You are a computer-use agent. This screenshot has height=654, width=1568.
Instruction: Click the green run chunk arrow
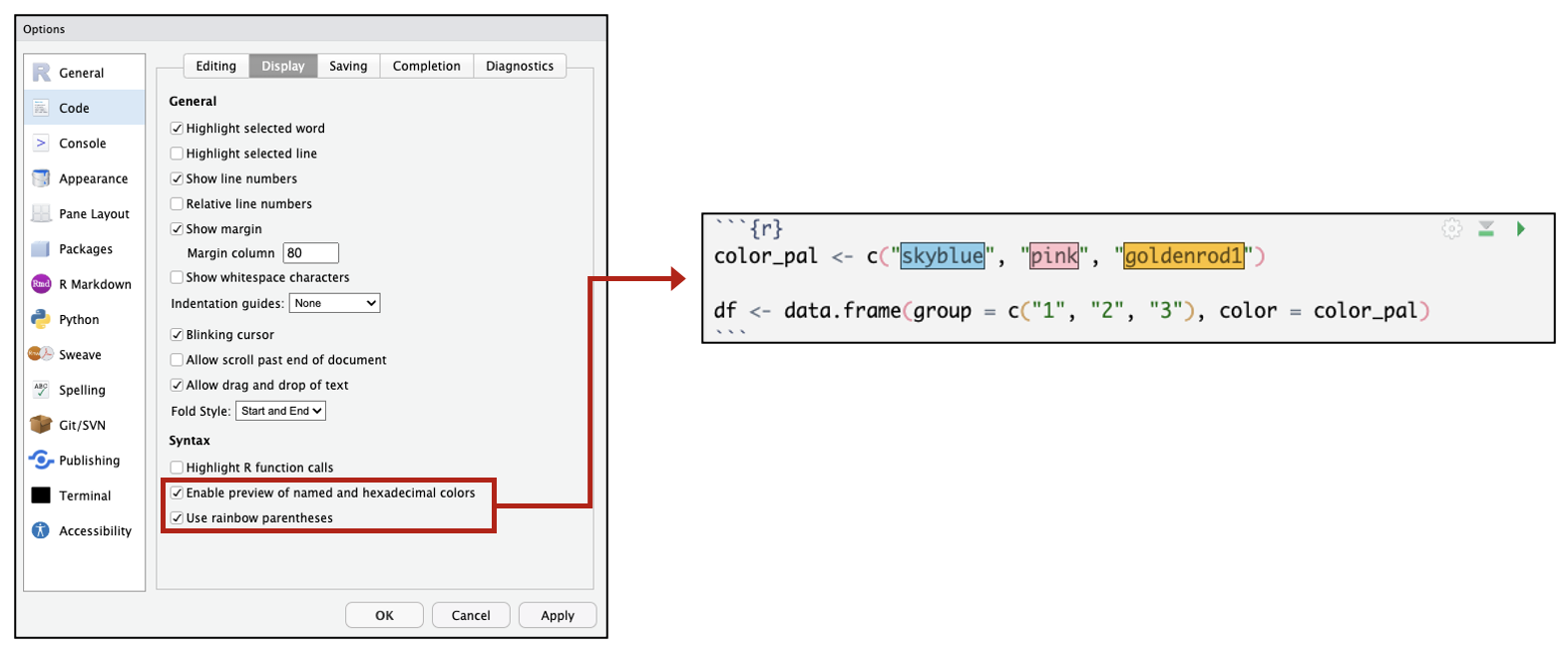[1520, 229]
